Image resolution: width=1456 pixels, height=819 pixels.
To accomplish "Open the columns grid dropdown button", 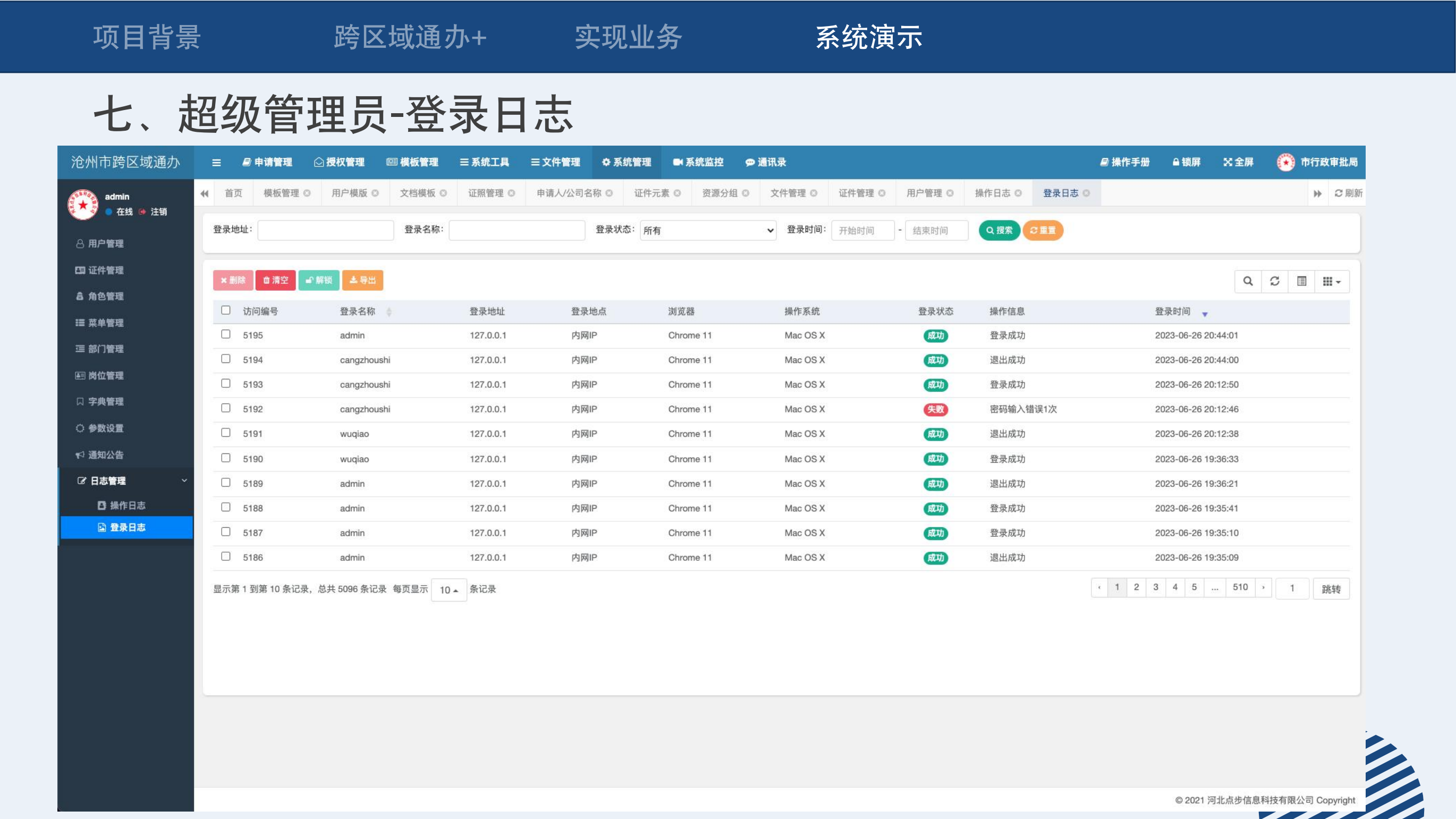I will pyautogui.click(x=1331, y=281).
